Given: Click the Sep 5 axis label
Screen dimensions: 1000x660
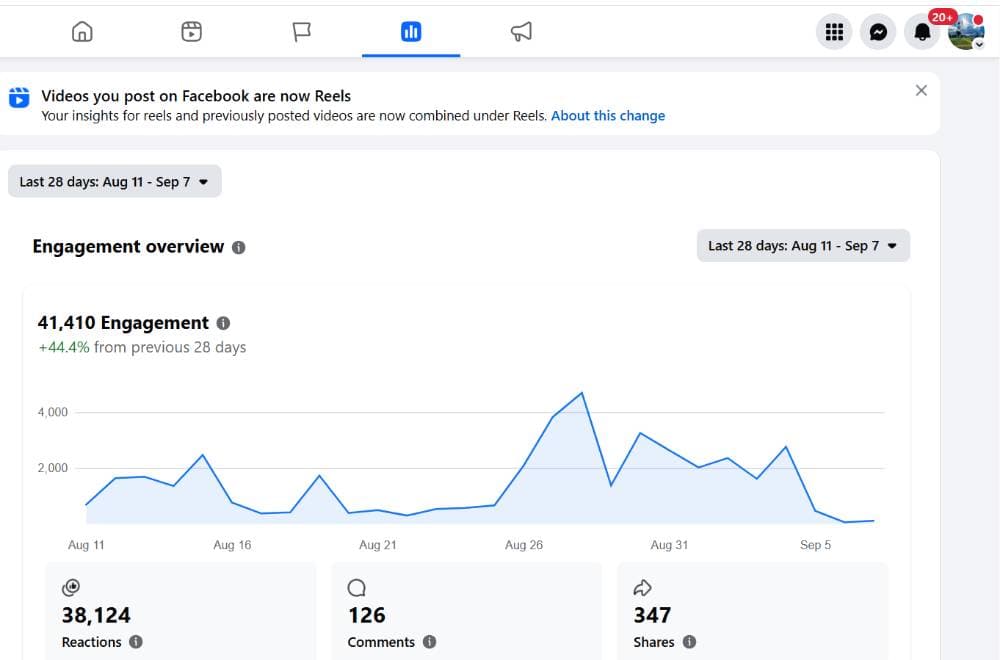Looking at the screenshot, I should [x=815, y=545].
